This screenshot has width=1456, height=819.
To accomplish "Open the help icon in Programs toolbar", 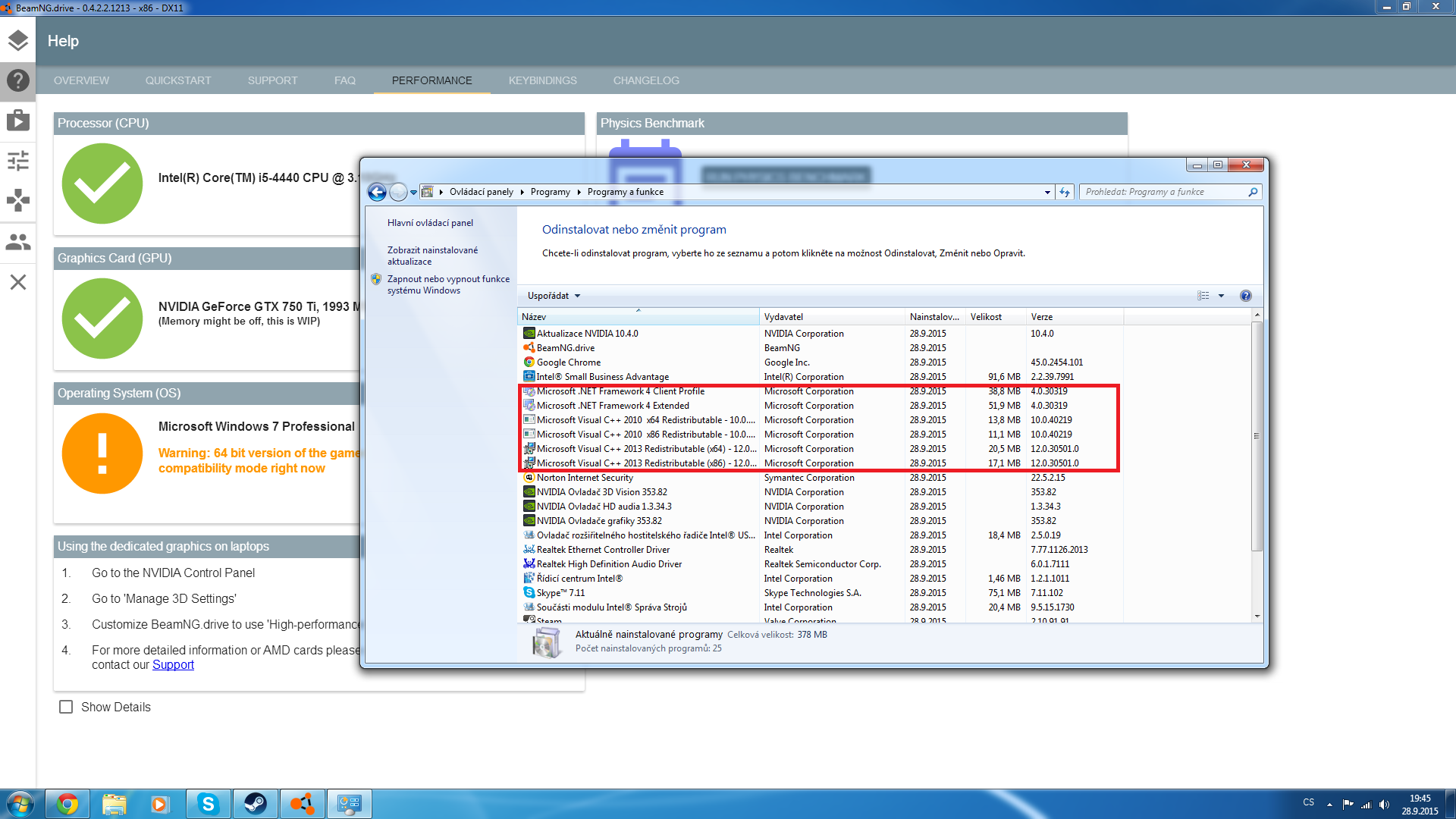I will pos(1245,296).
